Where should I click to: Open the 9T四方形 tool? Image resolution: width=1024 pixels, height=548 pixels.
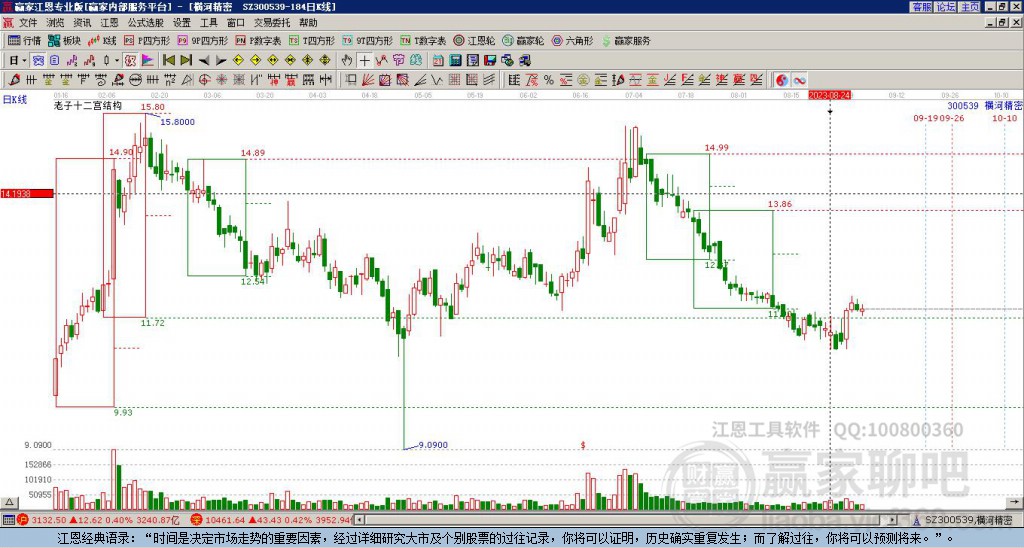pyautogui.click(x=368, y=40)
